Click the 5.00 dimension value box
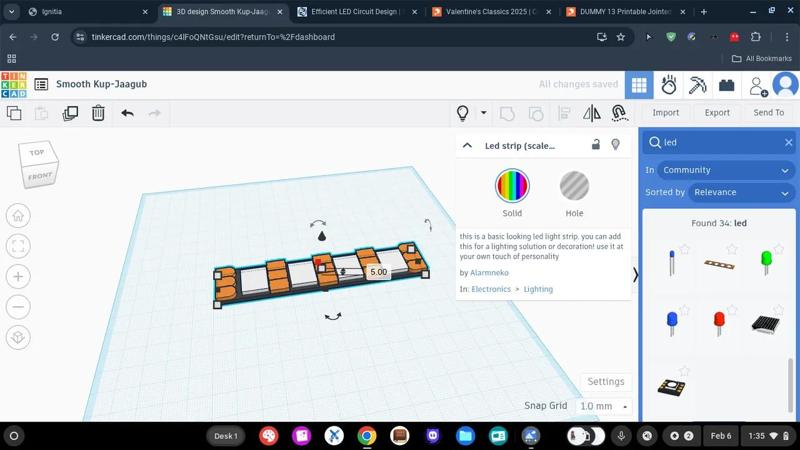The image size is (800, 450). [378, 272]
